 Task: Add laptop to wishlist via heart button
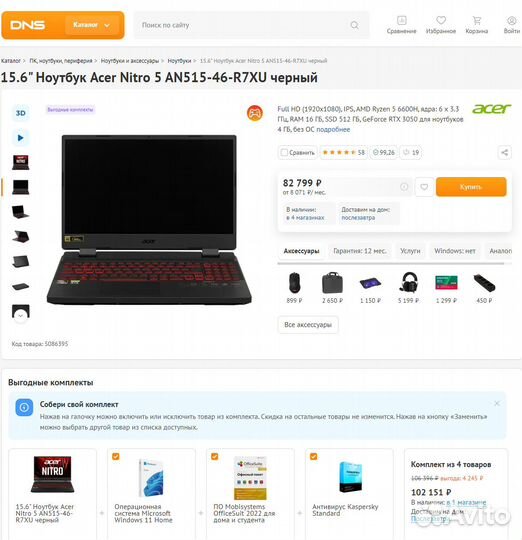point(424,187)
